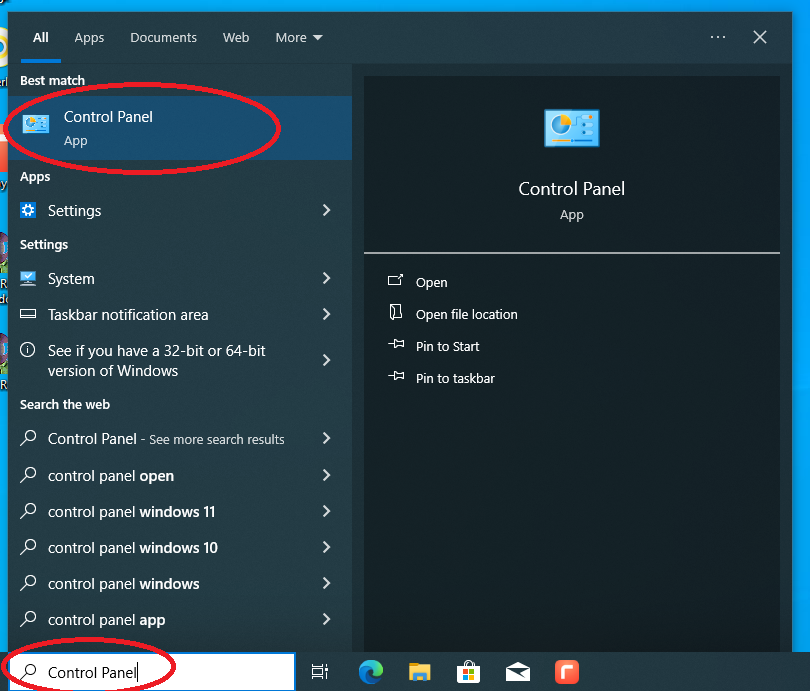The width and height of the screenshot is (810, 691).
Task: Open Task View from the taskbar
Action: pyautogui.click(x=320, y=671)
